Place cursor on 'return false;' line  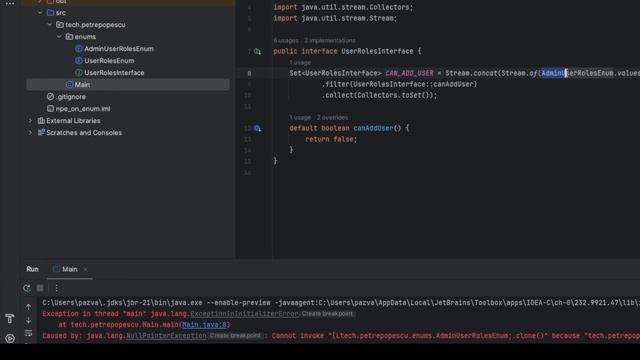(x=331, y=139)
